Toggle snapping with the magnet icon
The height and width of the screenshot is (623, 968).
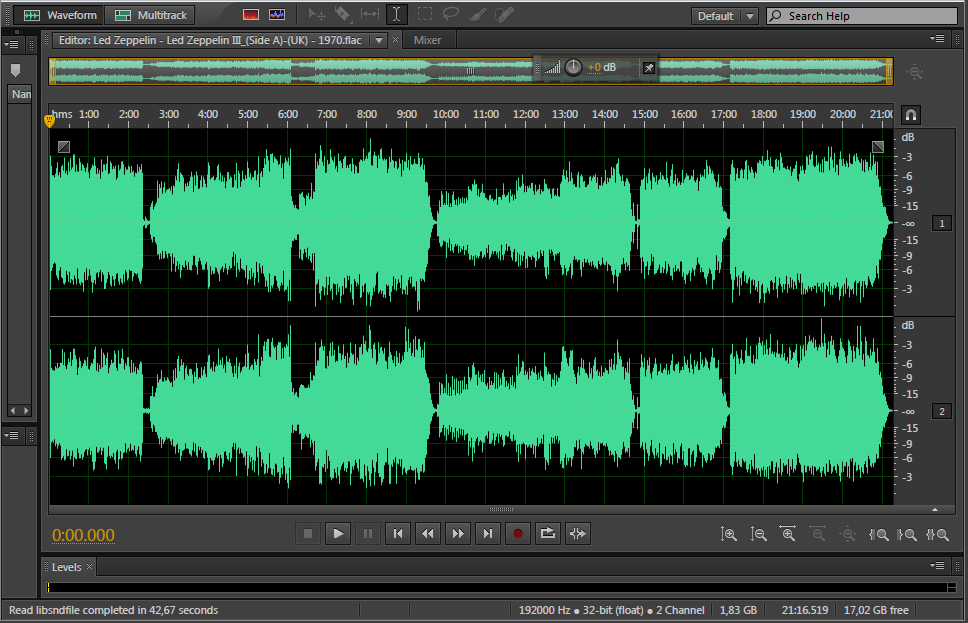pos(911,115)
